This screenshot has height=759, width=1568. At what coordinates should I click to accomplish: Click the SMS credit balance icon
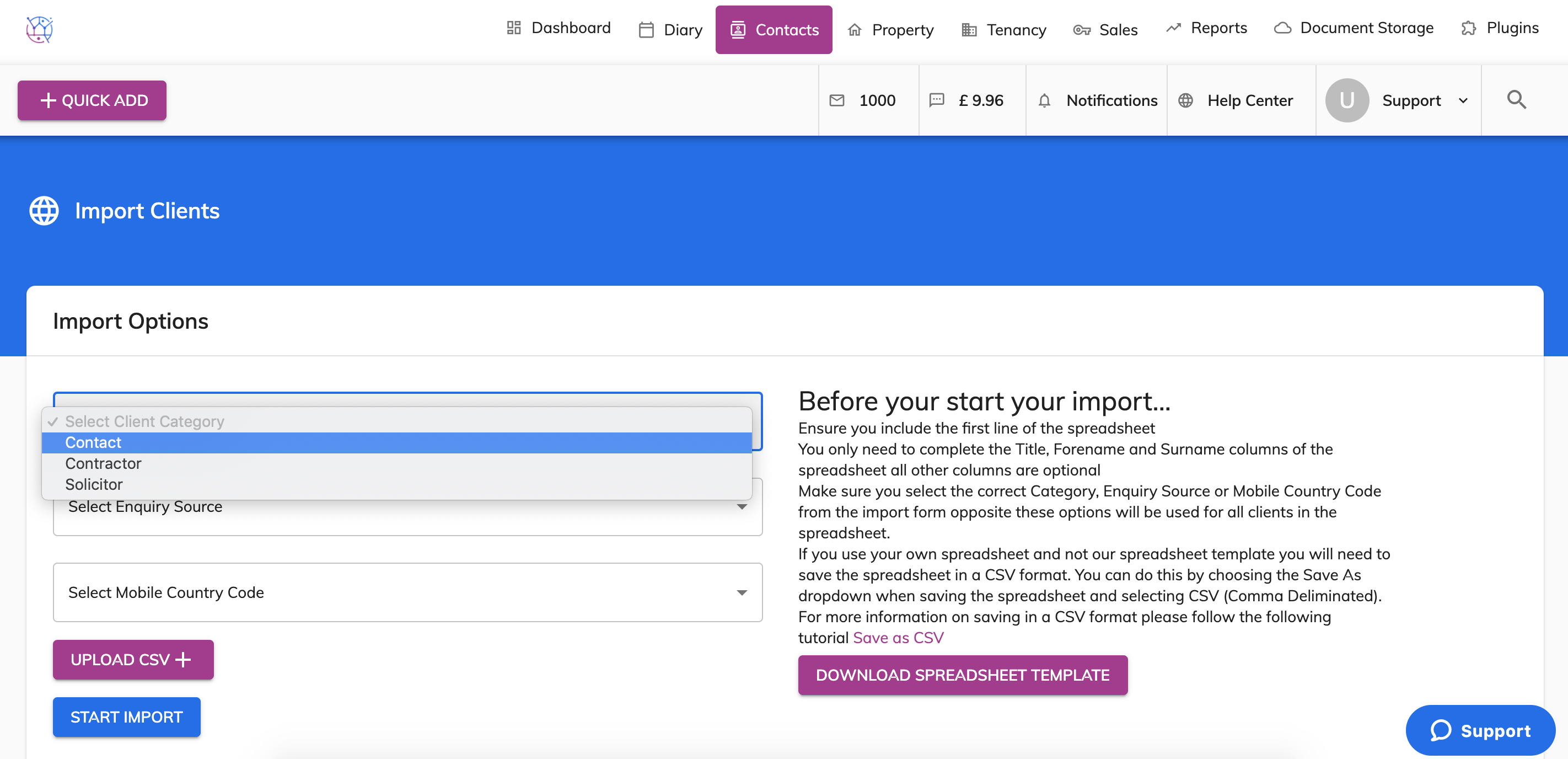[x=937, y=100]
